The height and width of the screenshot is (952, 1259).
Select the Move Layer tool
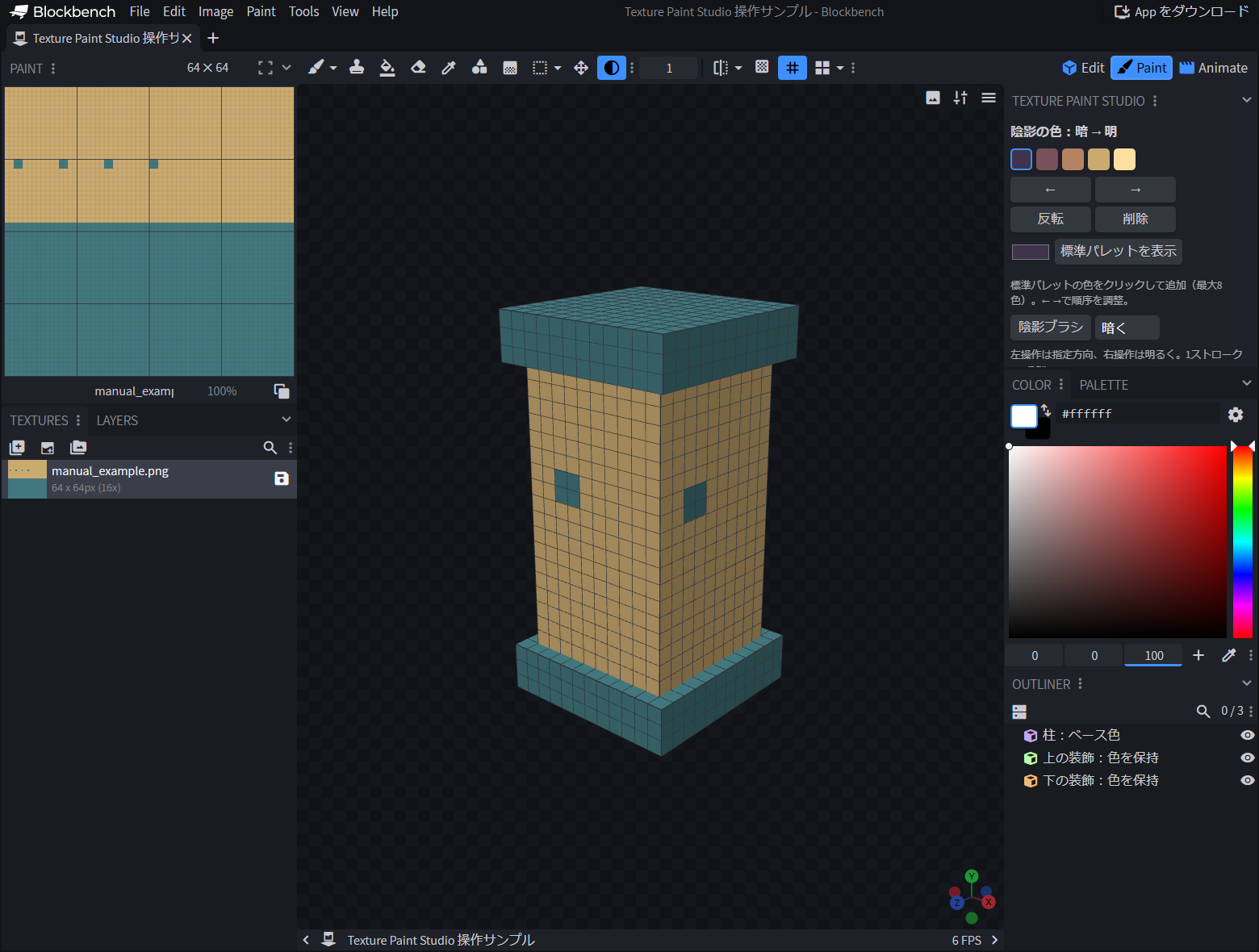tap(581, 68)
